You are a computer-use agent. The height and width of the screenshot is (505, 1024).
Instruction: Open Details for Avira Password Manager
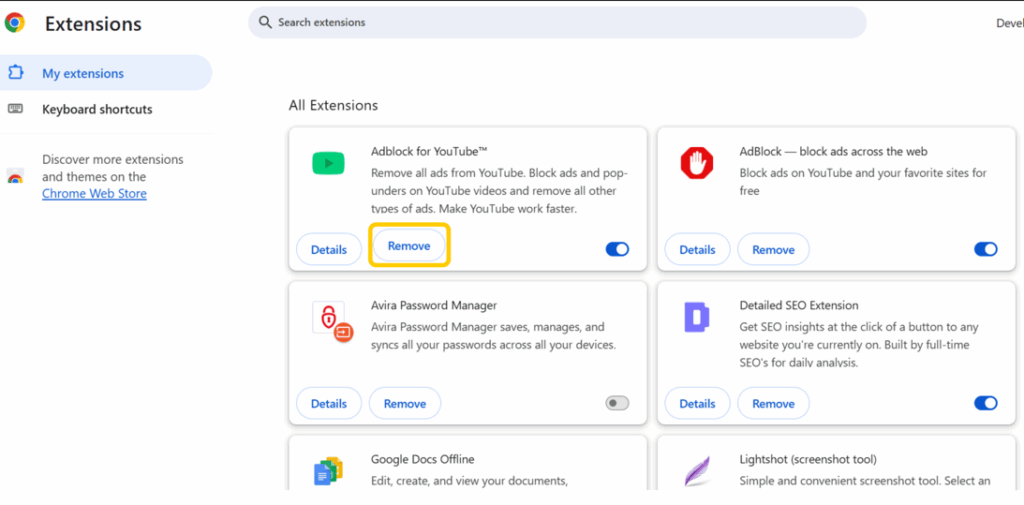click(328, 403)
